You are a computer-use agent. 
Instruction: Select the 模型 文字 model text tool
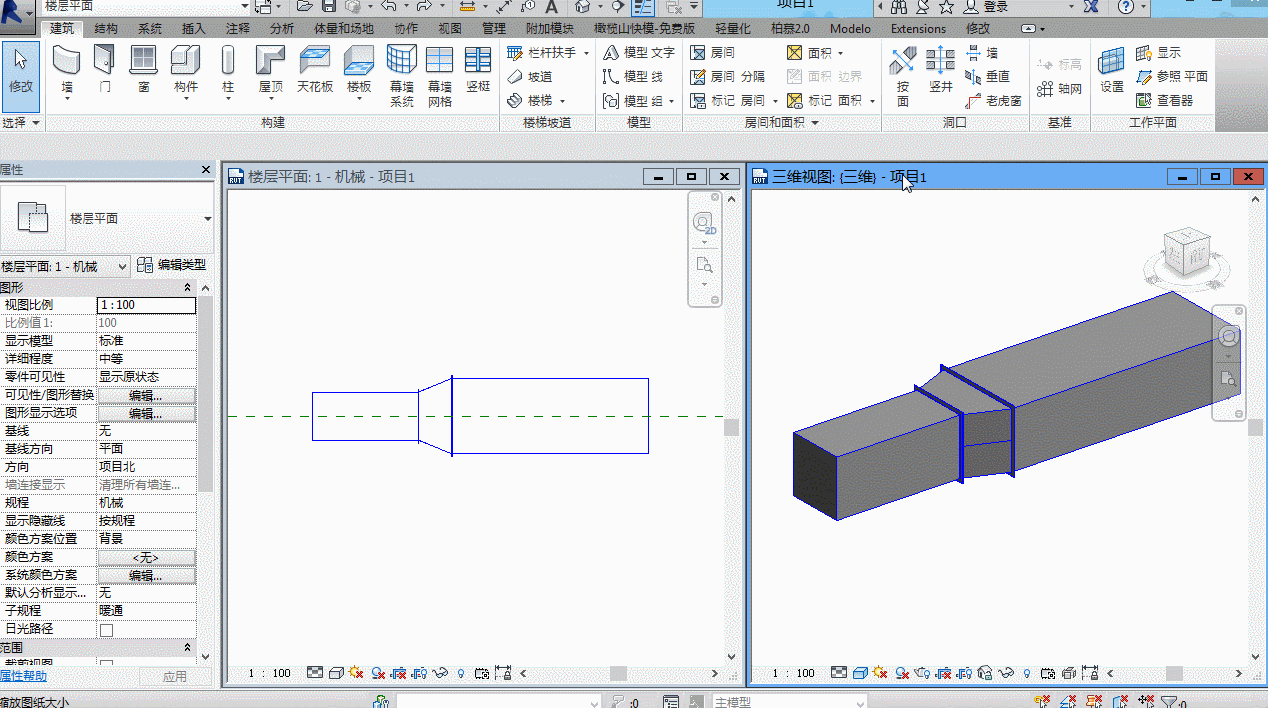[639, 52]
